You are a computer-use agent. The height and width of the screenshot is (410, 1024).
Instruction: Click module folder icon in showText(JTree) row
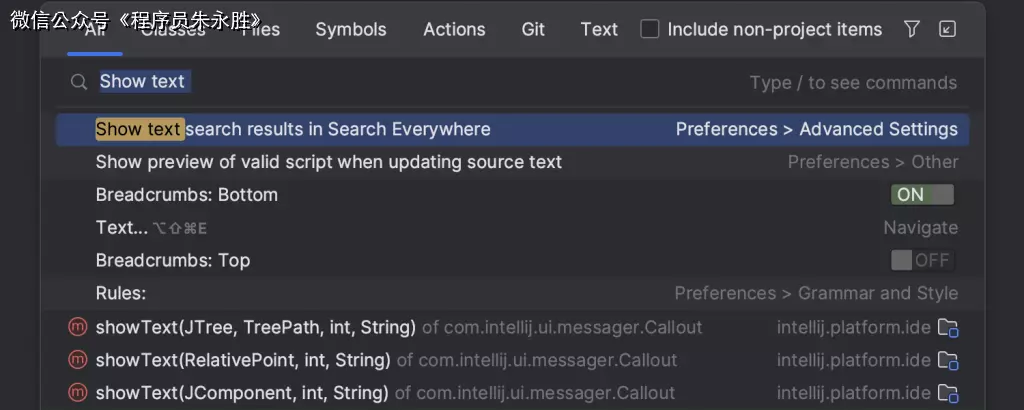(x=947, y=327)
